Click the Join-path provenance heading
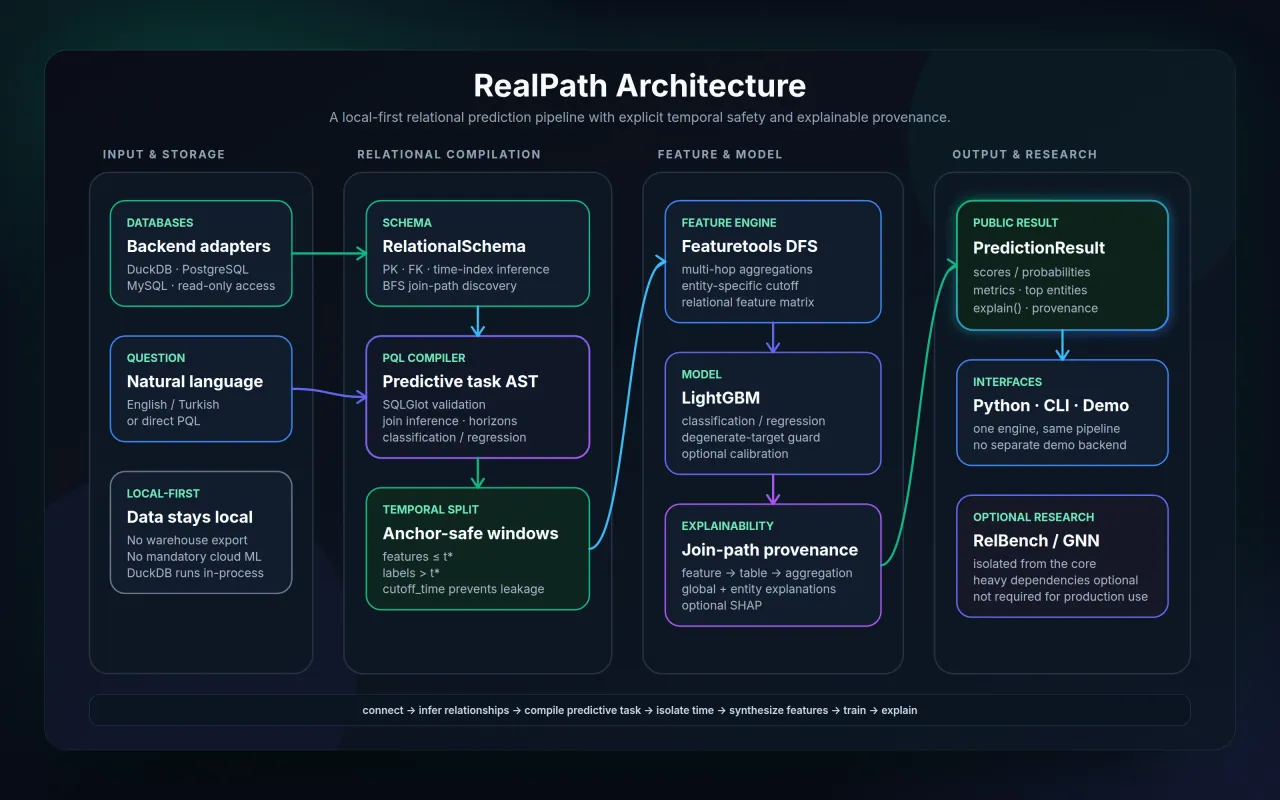Image resolution: width=1280 pixels, height=800 pixels. 770,549
